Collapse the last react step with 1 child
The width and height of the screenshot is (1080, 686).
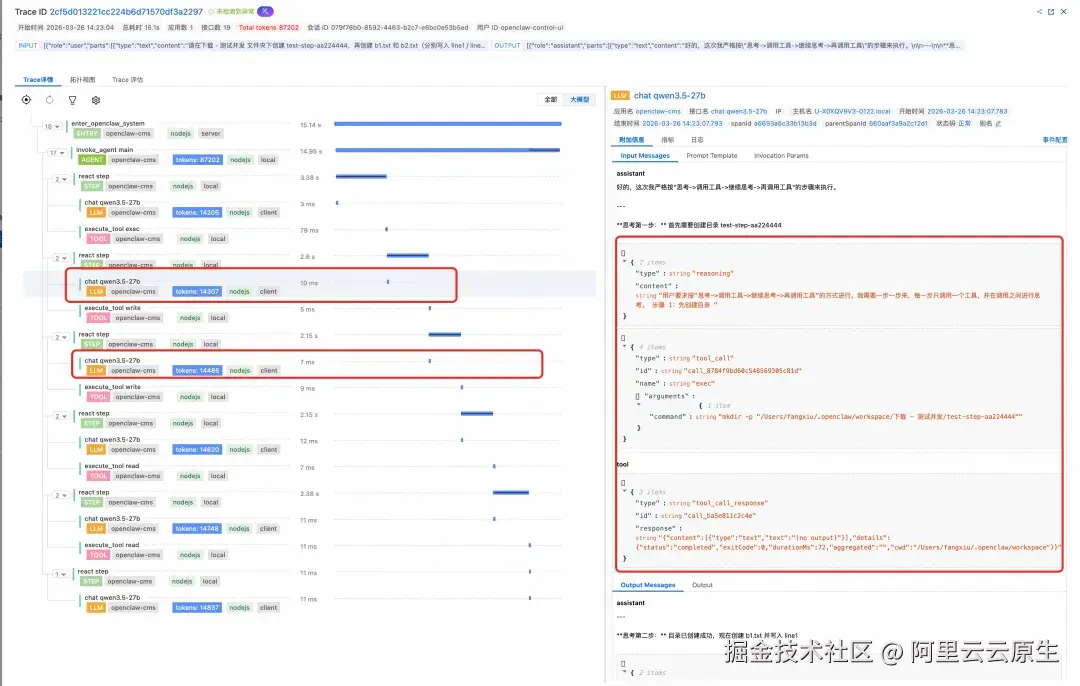pos(61,574)
